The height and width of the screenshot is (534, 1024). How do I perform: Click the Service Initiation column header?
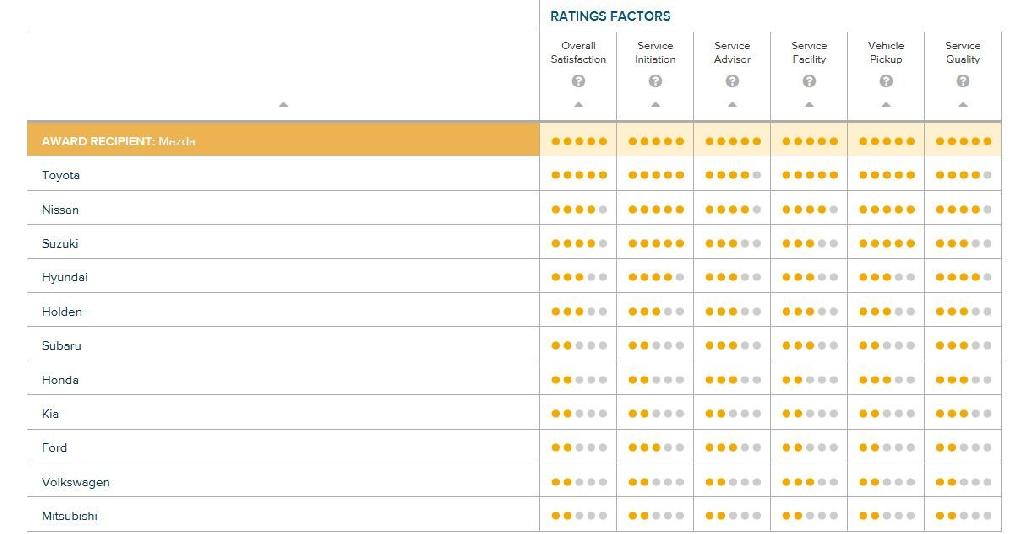pos(655,52)
